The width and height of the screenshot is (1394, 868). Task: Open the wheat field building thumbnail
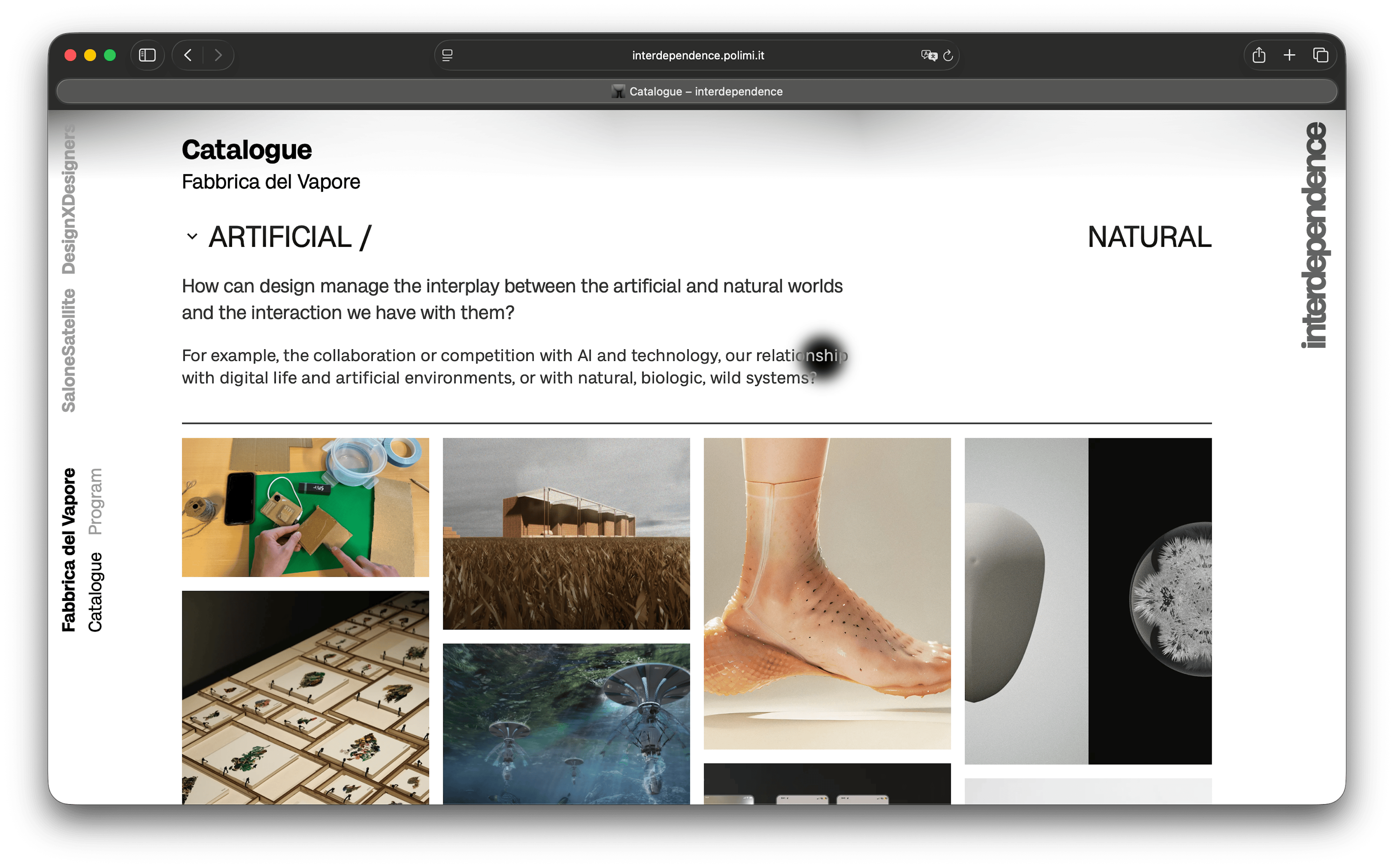566,533
